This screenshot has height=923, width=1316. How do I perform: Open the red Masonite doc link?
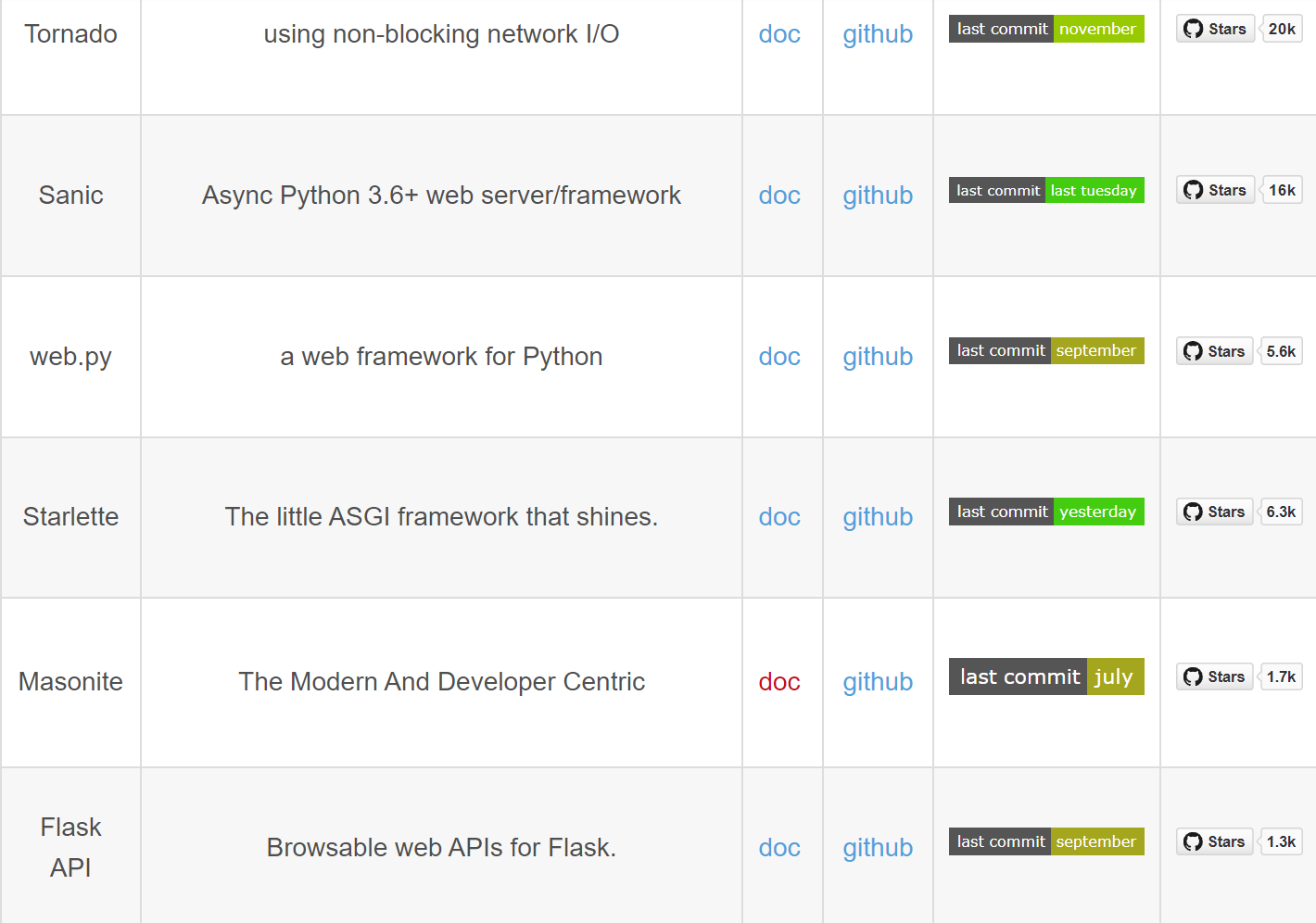(x=779, y=682)
